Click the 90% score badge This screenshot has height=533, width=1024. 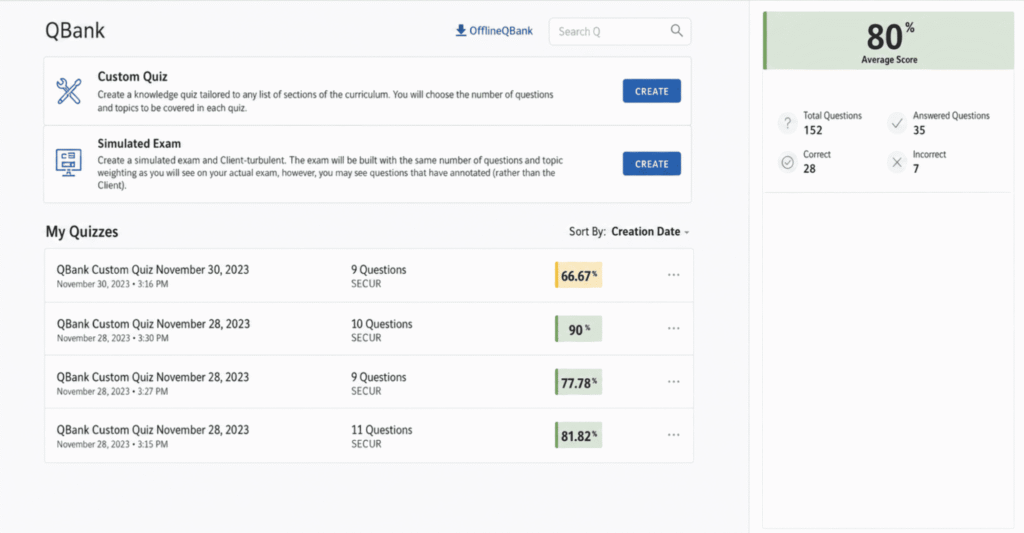(579, 329)
